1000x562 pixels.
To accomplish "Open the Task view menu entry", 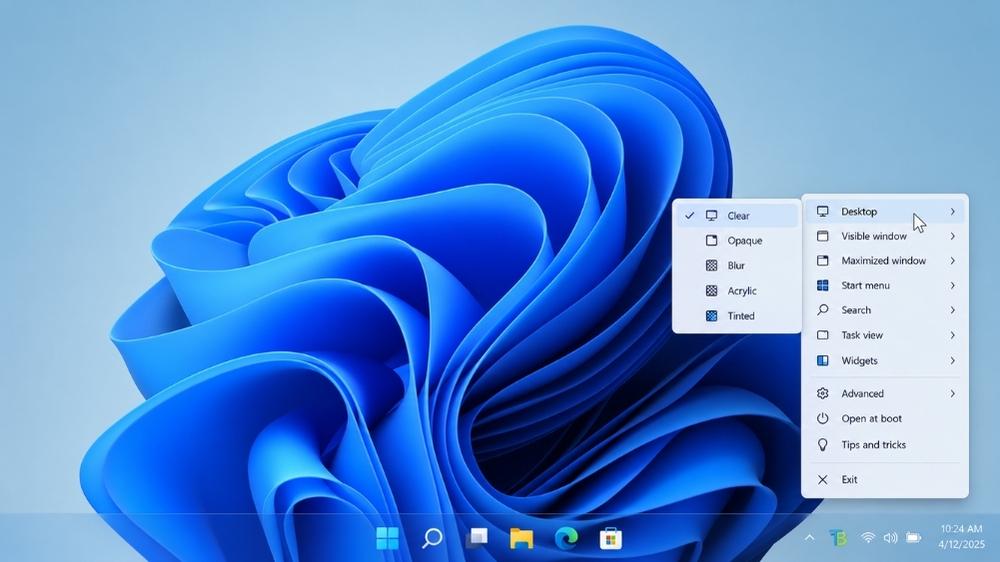I will pyautogui.click(x=885, y=335).
